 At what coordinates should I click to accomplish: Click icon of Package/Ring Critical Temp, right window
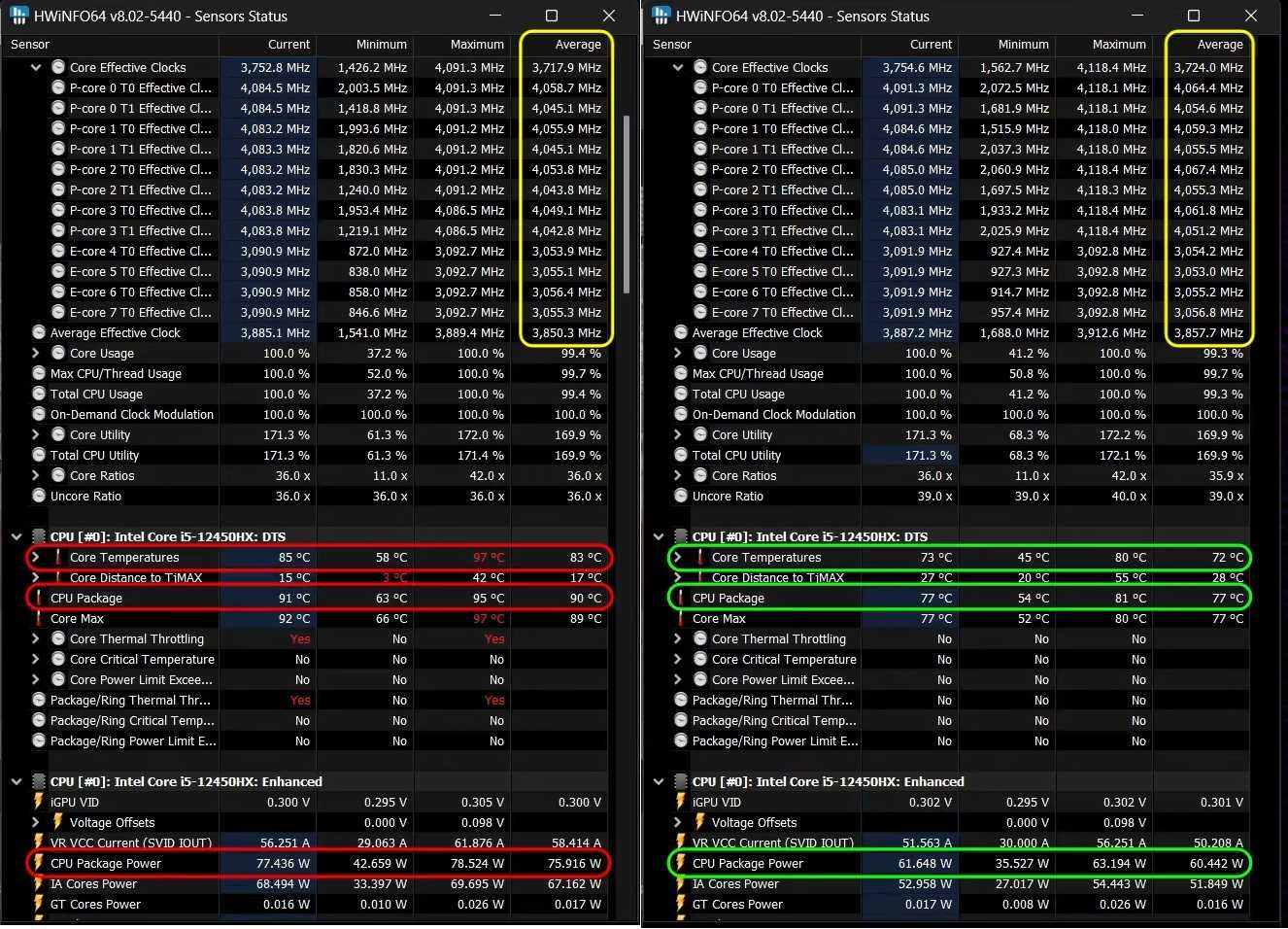coord(681,720)
